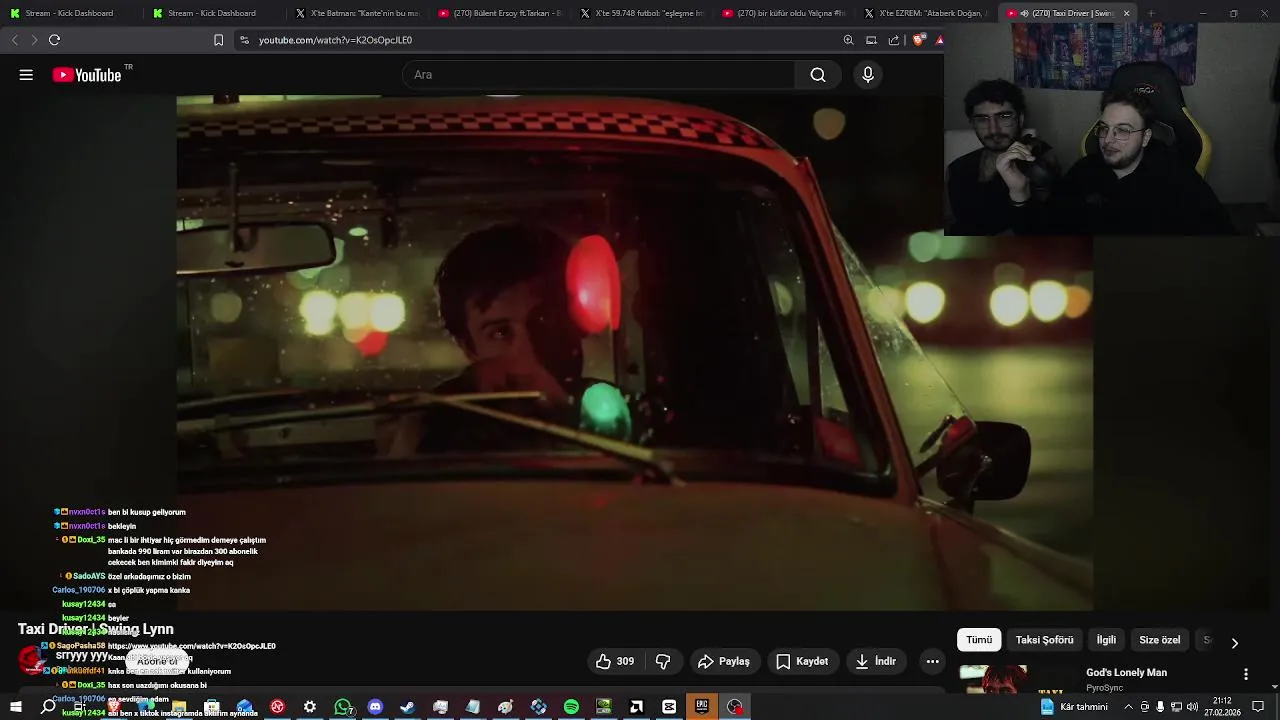Save the video with Kaydet
The height and width of the screenshot is (720, 1280).
point(802,661)
